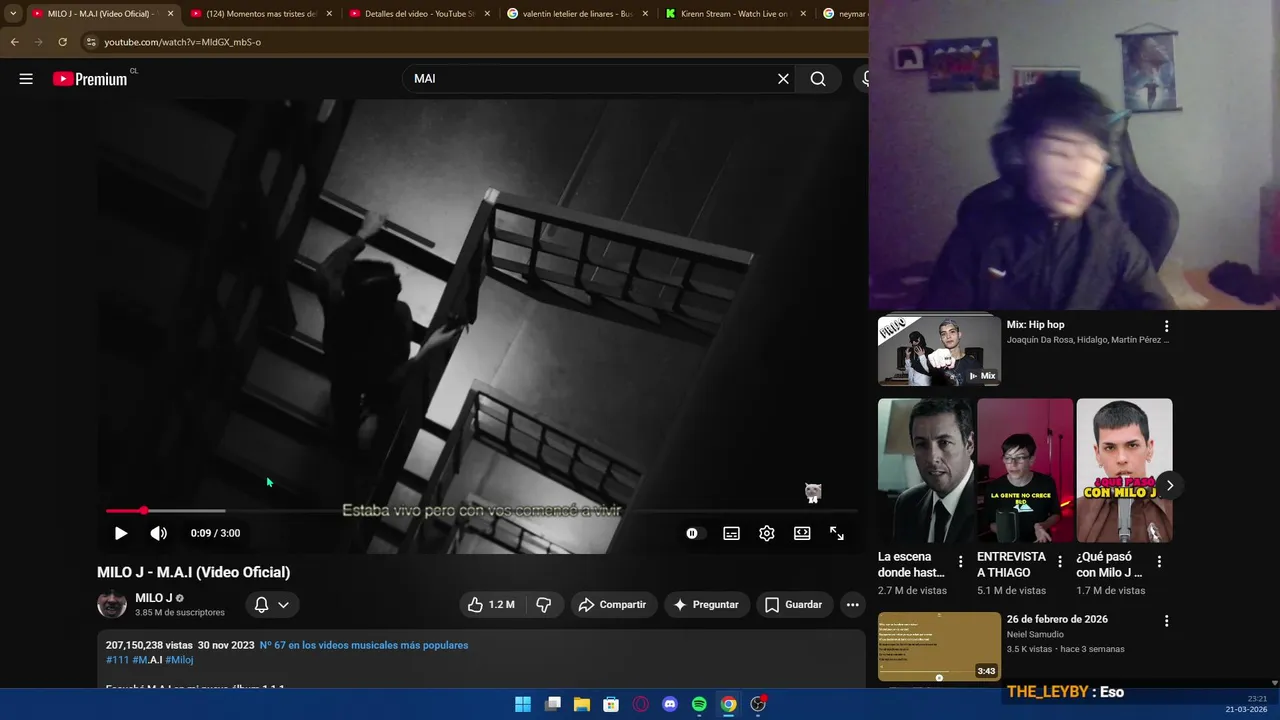
Task: Open 'ENTREVISTA A THIAGO' short
Action: pos(1025,471)
